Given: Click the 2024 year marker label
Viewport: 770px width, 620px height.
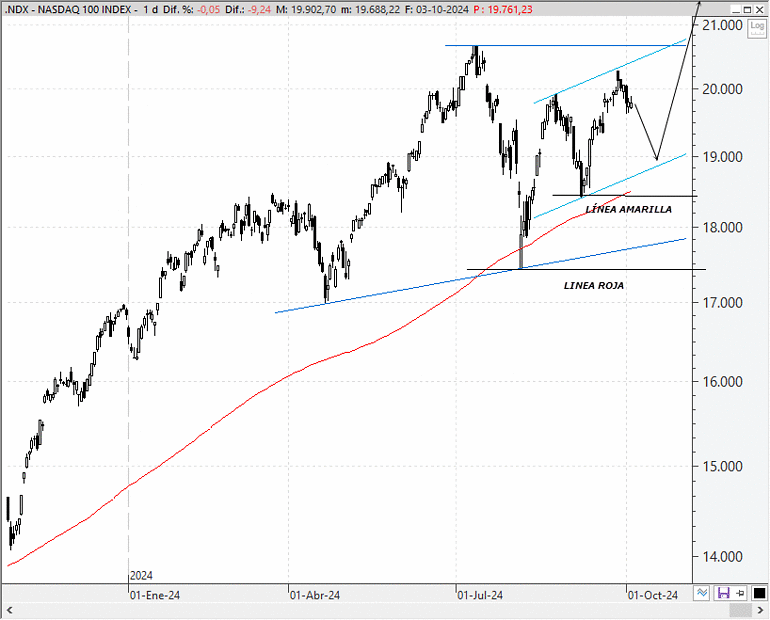Looking at the screenshot, I should tap(141, 576).
